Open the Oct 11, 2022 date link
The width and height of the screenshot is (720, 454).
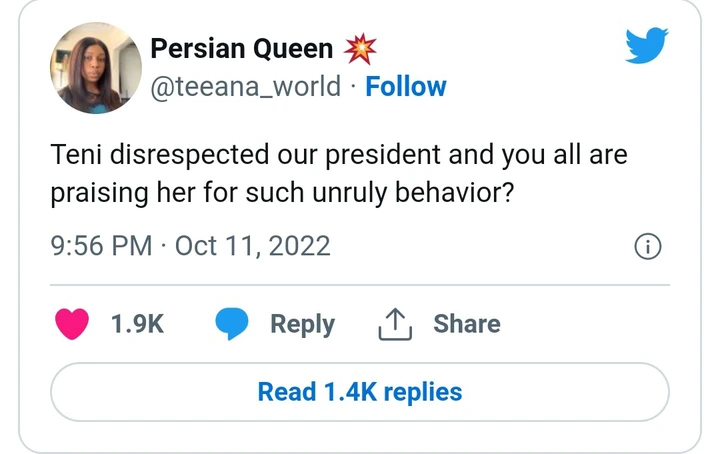click(252, 246)
